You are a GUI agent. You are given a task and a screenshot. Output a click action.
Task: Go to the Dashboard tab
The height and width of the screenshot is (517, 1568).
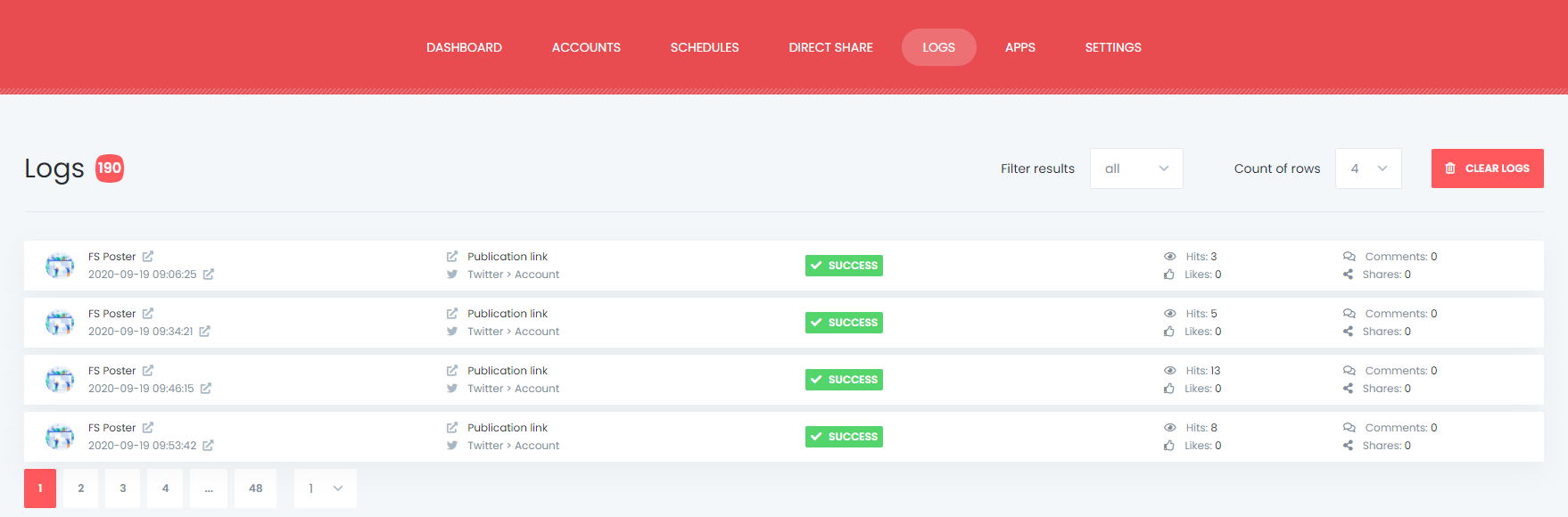(x=464, y=47)
